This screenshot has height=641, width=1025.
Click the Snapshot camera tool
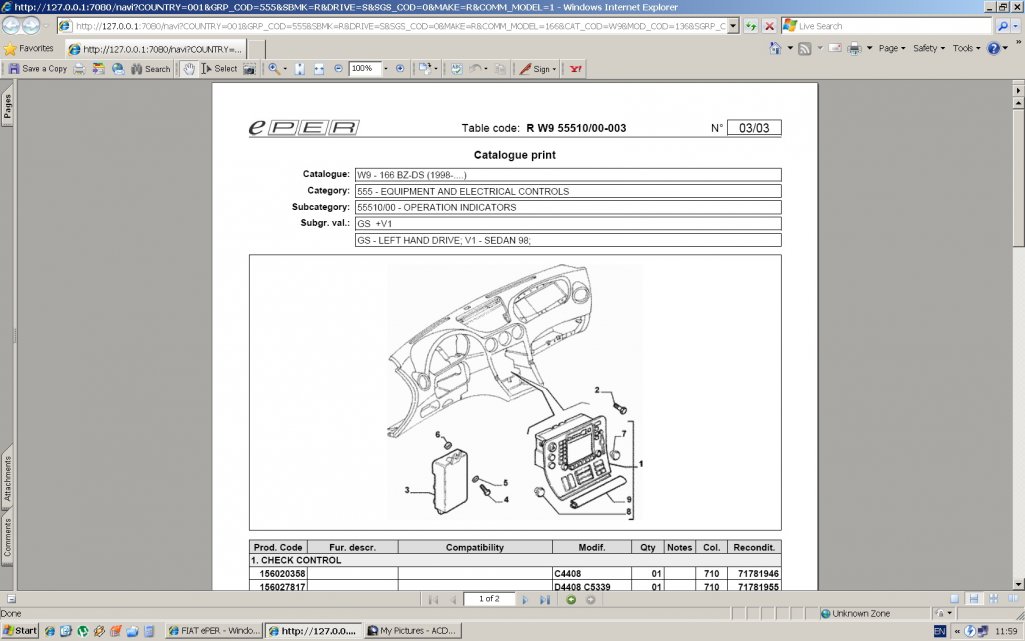[x=249, y=69]
